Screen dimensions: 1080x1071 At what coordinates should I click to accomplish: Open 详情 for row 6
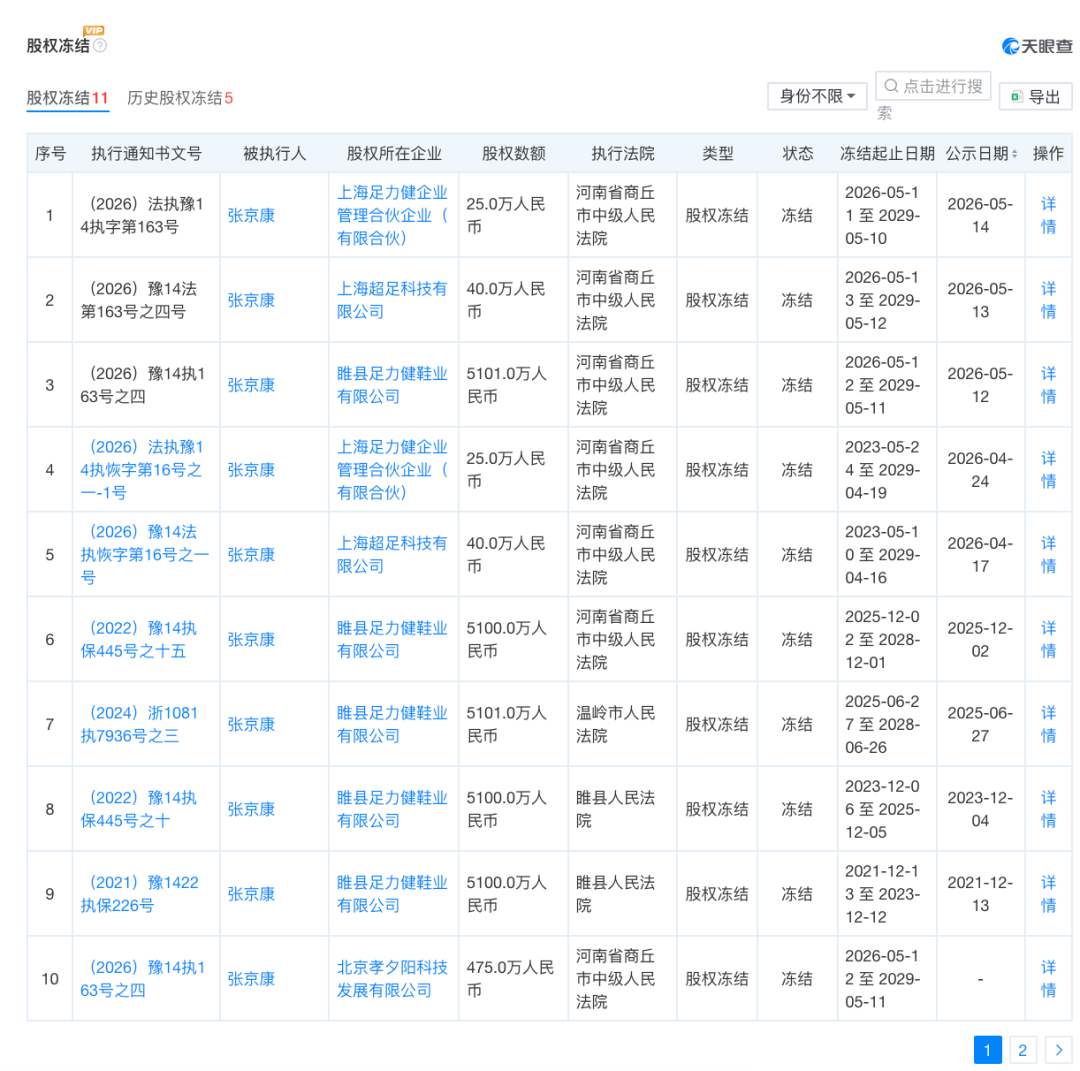point(1048,638)
